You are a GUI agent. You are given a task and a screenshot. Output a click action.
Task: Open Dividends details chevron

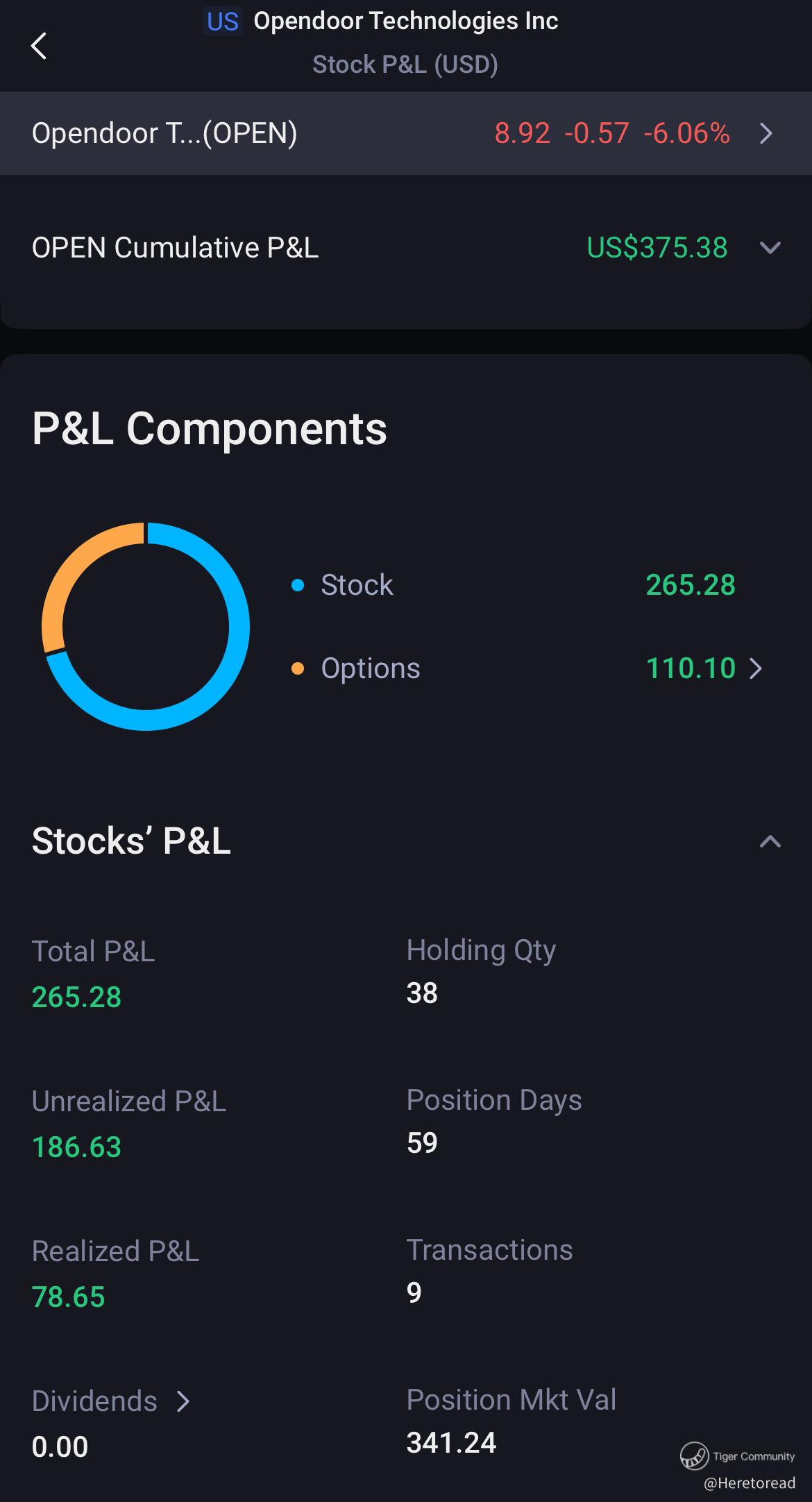pyautogui.click(x=183, y=1401)
